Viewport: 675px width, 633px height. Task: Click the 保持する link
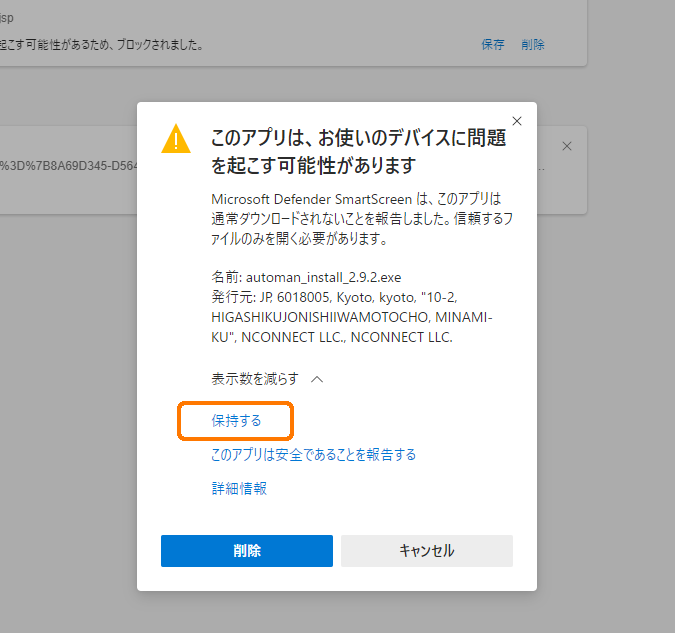[x=236, y=421]
